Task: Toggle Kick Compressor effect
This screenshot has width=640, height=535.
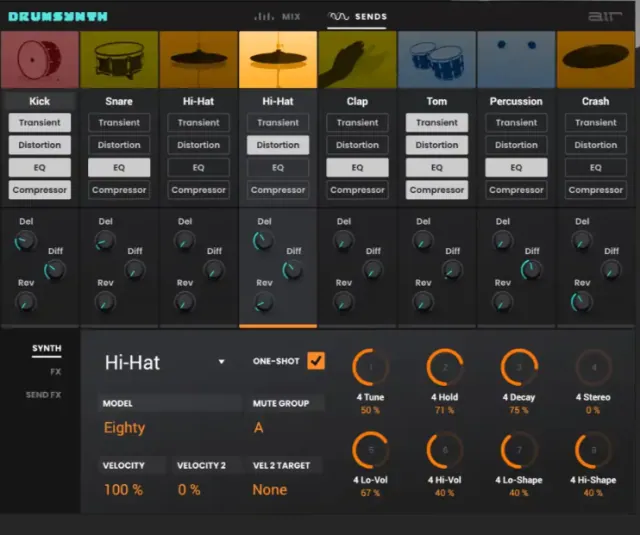Action: click(40, 190)
